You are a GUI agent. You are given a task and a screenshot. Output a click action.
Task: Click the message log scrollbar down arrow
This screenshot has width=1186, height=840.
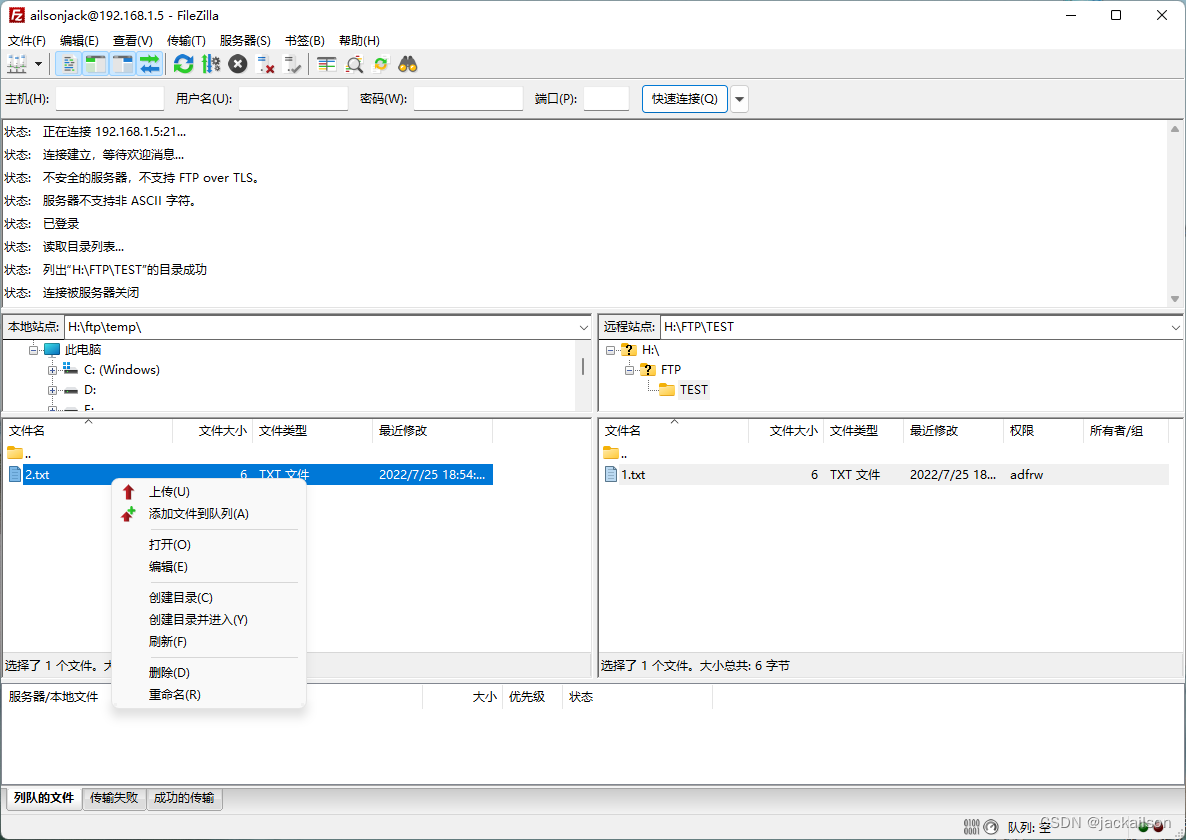point(1175,299)
